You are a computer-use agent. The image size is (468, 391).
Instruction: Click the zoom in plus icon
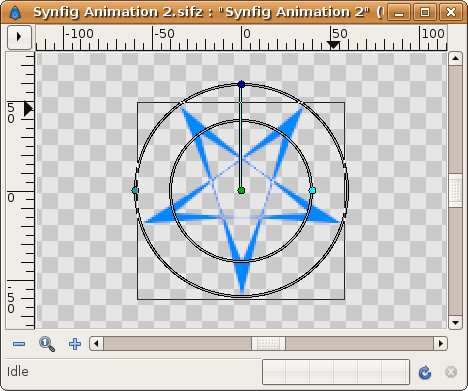75,344
